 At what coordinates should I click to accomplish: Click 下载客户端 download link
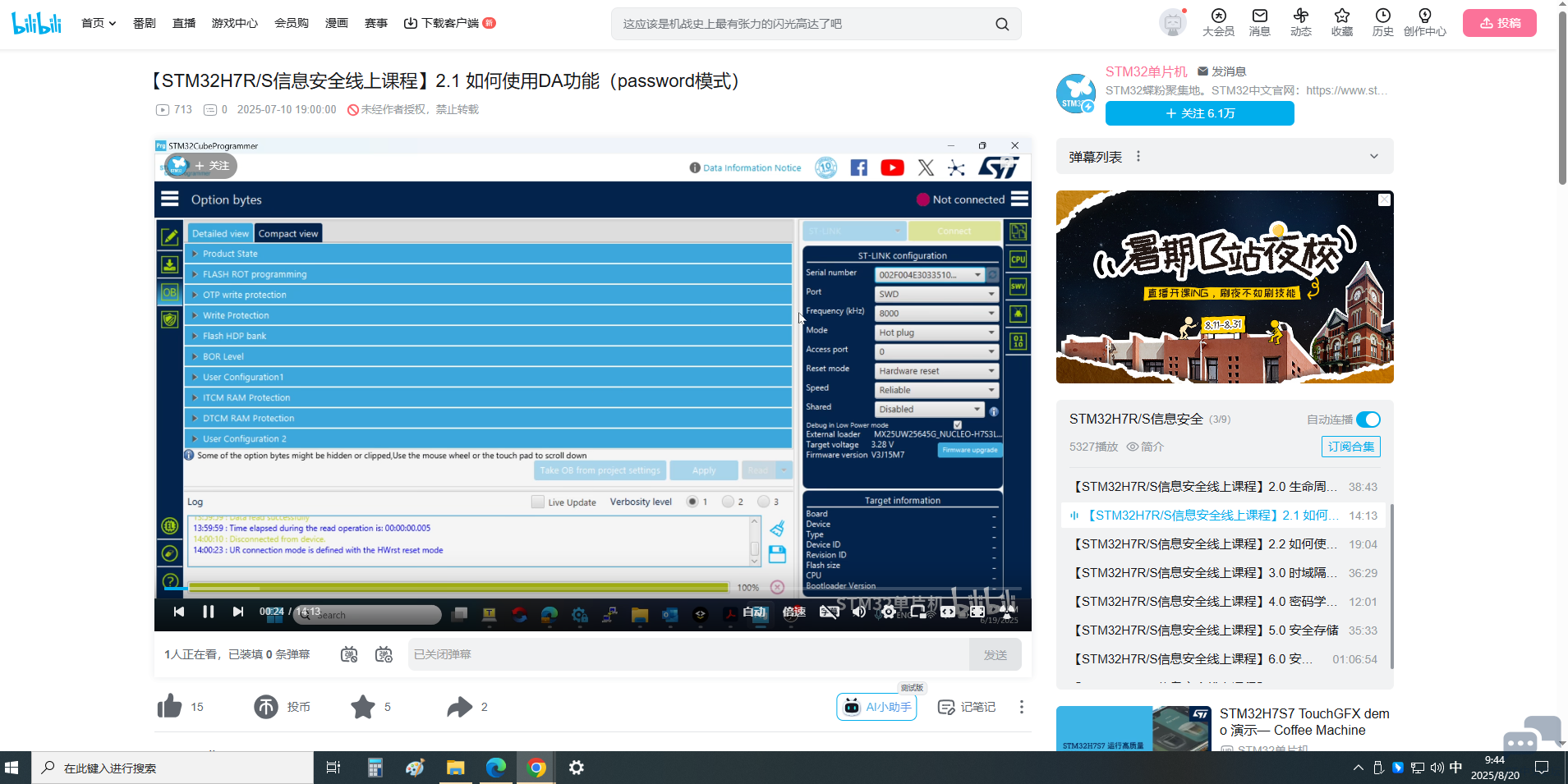pos(449,23)
